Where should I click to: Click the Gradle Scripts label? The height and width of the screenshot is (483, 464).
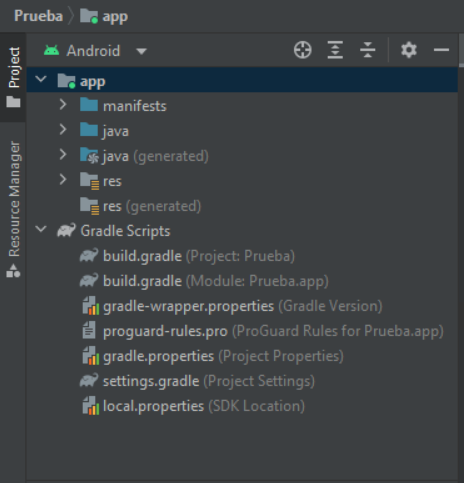click(x=125, y=231)
